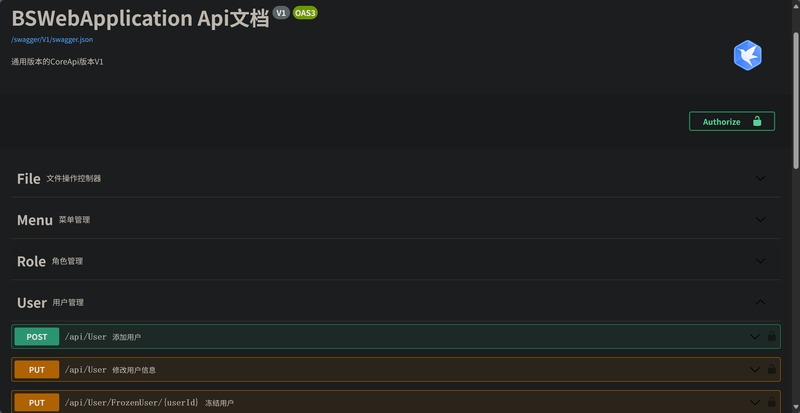Click lock icon on POST 添加用户 row
Screen dimensions: 800x413
(x=771, y=336)
